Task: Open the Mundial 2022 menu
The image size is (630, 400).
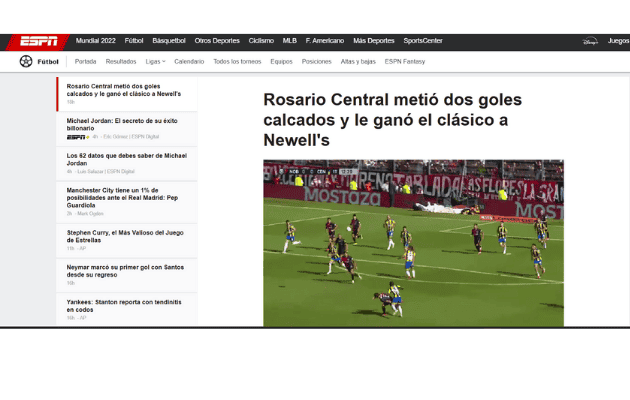Action: point(96,41)
